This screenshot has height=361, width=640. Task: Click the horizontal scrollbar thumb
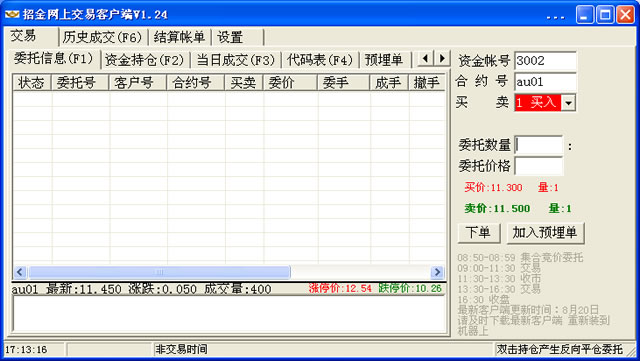click(x=160, y=272)
